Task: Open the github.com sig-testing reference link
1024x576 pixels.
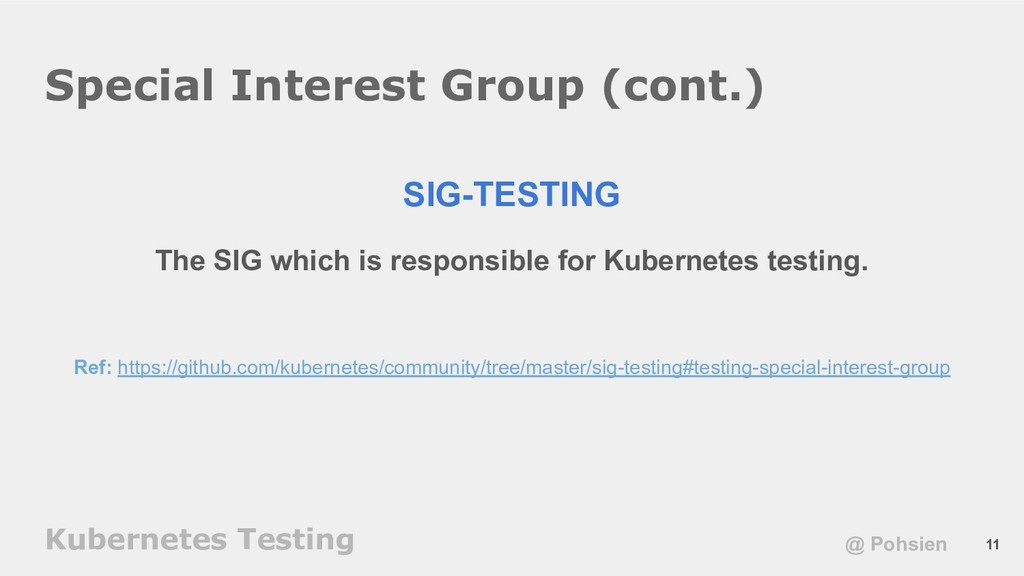Action: 534,368
